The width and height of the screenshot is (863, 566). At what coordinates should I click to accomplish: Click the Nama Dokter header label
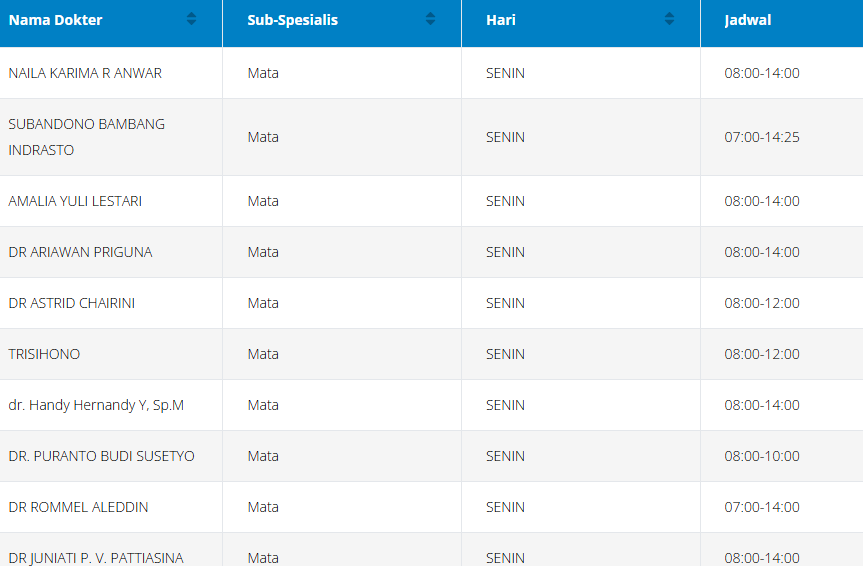56,20
